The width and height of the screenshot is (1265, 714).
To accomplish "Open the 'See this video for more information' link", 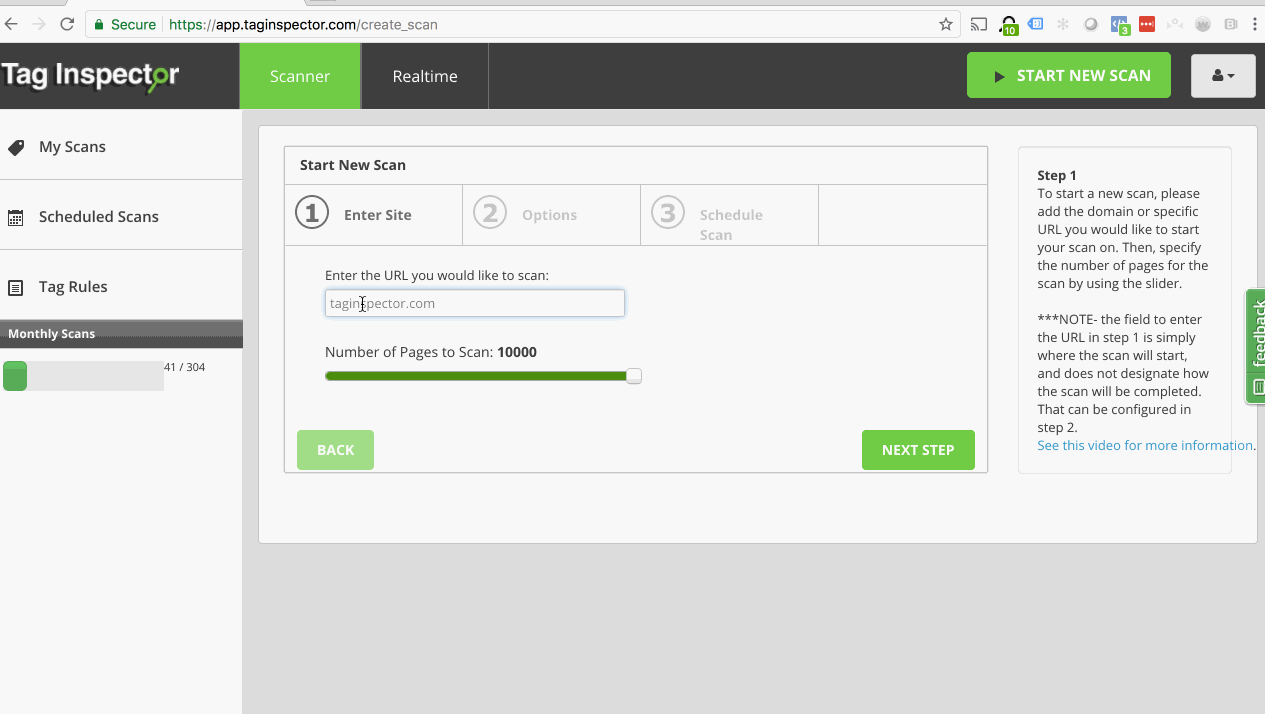I will (1145, 445).
